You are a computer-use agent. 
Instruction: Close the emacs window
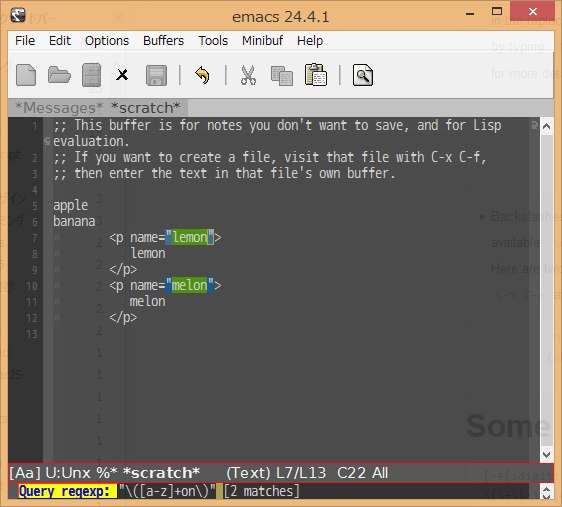(533, 12)
